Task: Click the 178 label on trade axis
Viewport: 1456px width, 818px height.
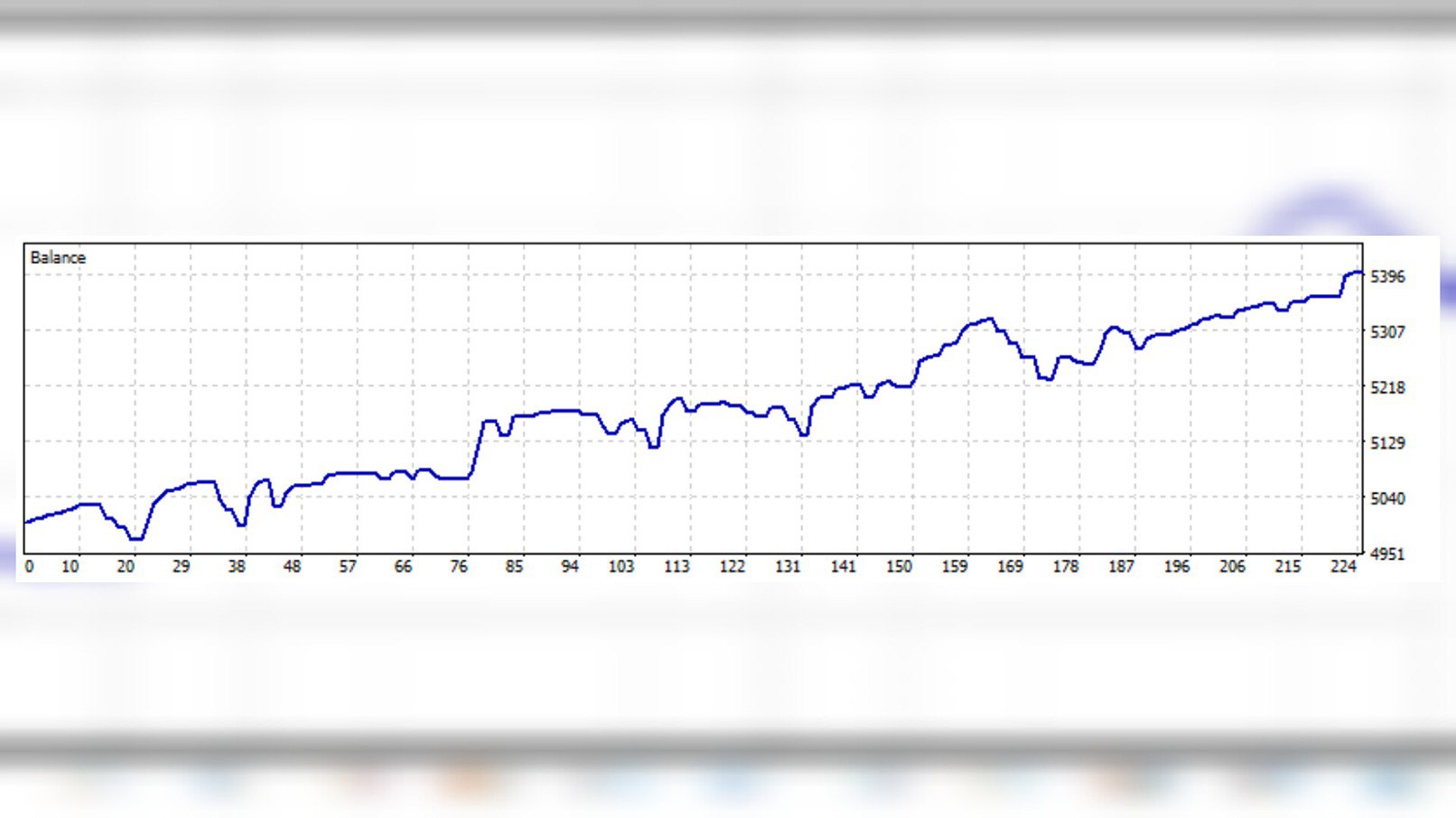Action: pyautogui.click(x=1066, y=566)
